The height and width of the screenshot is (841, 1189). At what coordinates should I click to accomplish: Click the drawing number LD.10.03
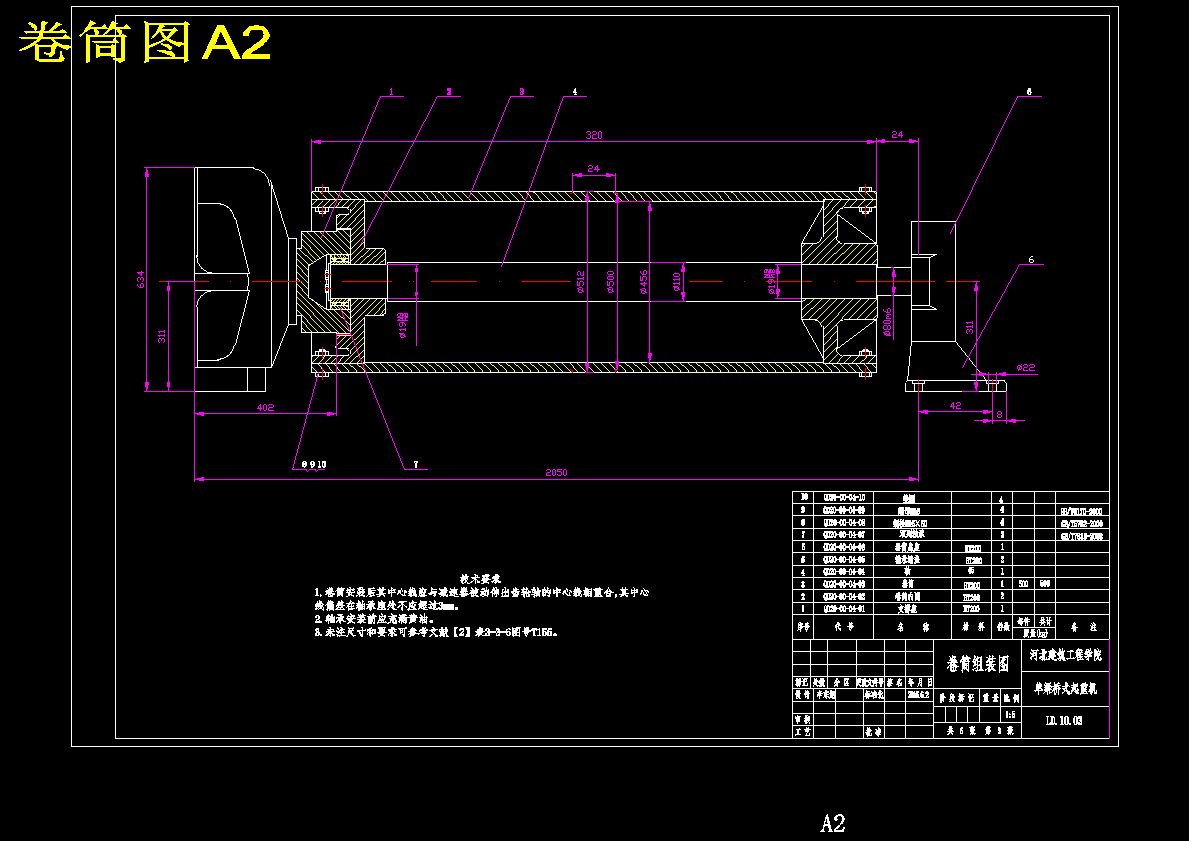pyautogui.click(x=1064, y=720)
